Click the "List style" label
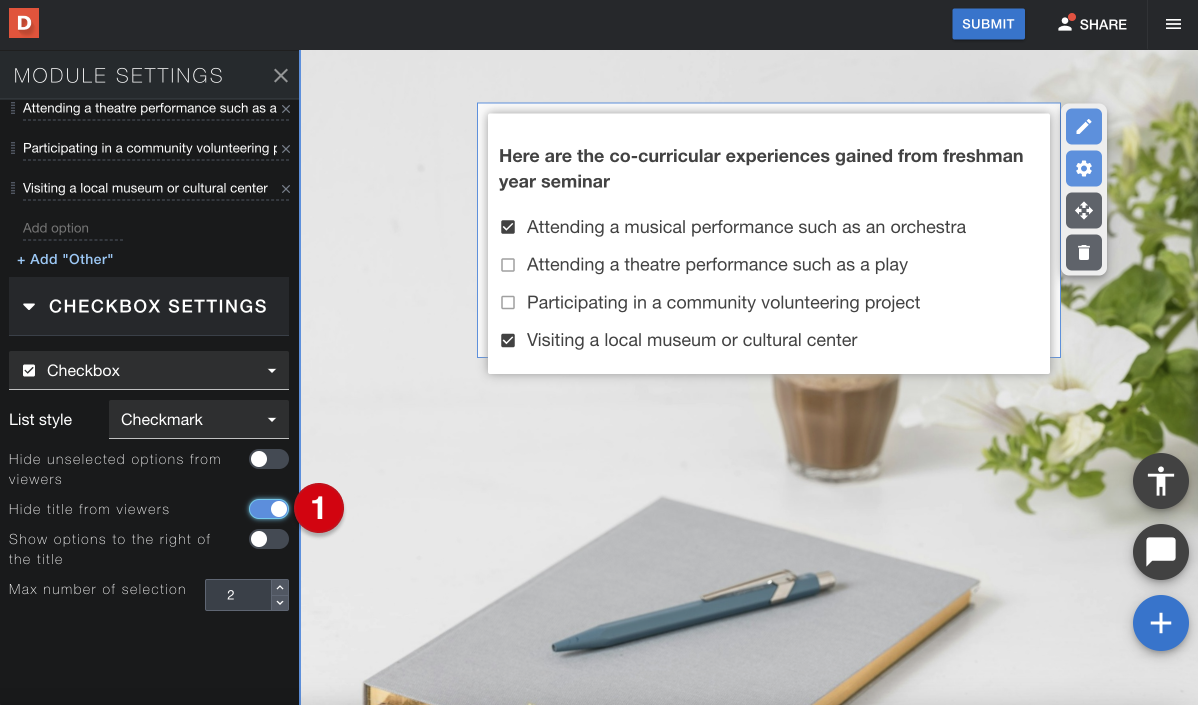The height and width of the screenshot is (705, 1198). (x=40, y=419)
